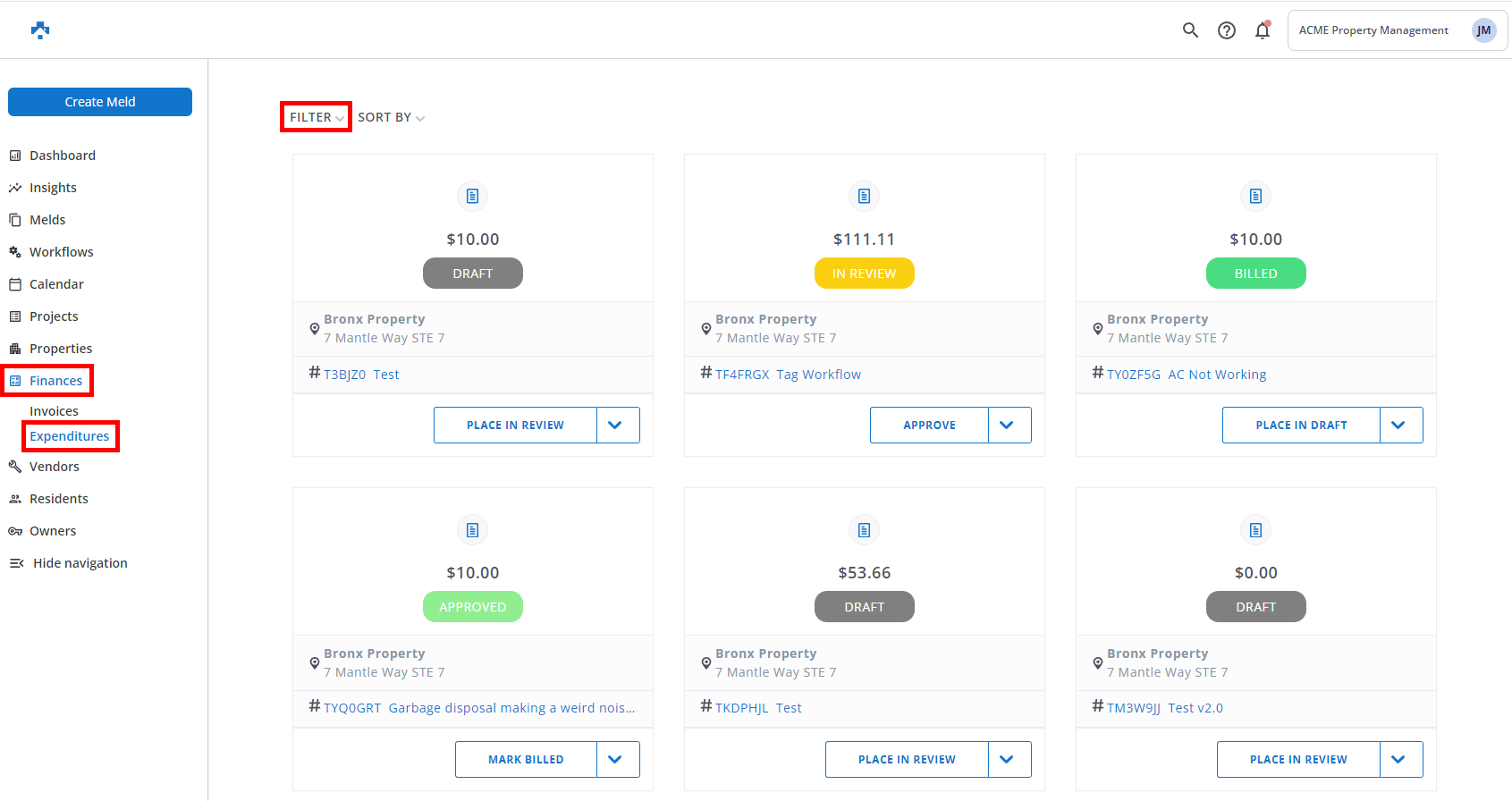Open the help question mark icon
The image size is (1512, 801).
coord(1227,30)
